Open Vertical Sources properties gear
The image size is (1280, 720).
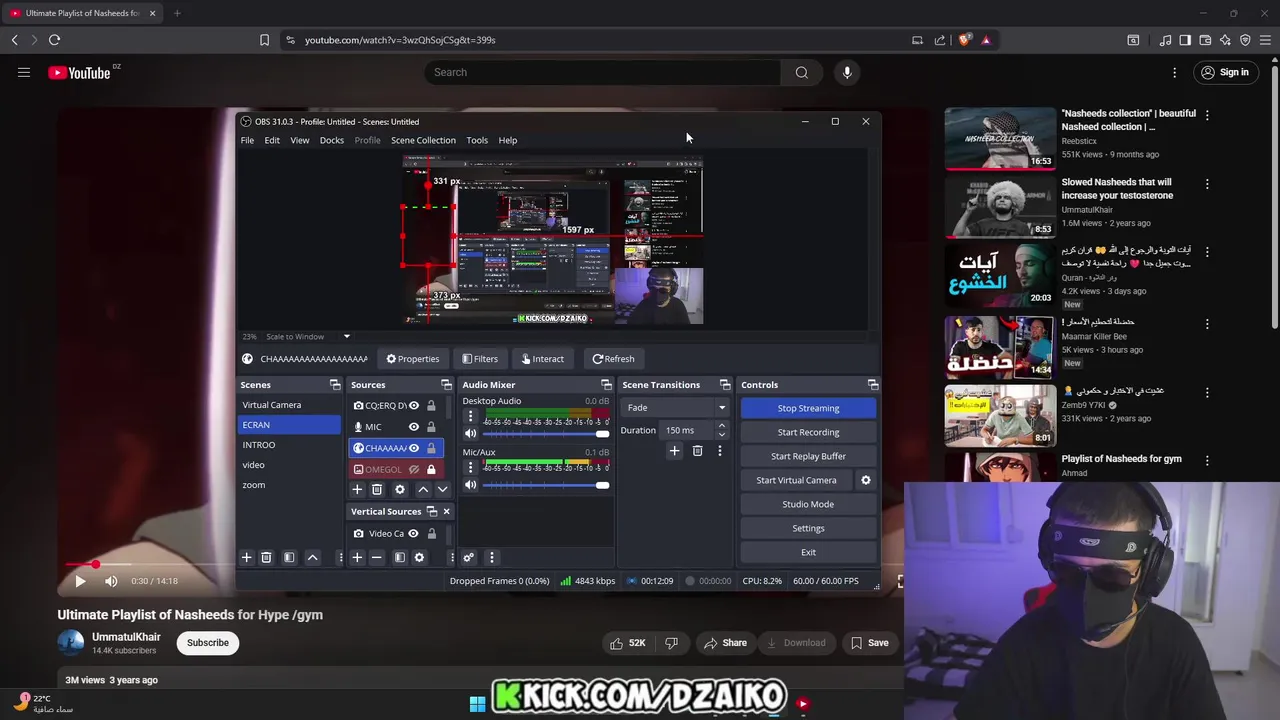click(x=419, y=557)
